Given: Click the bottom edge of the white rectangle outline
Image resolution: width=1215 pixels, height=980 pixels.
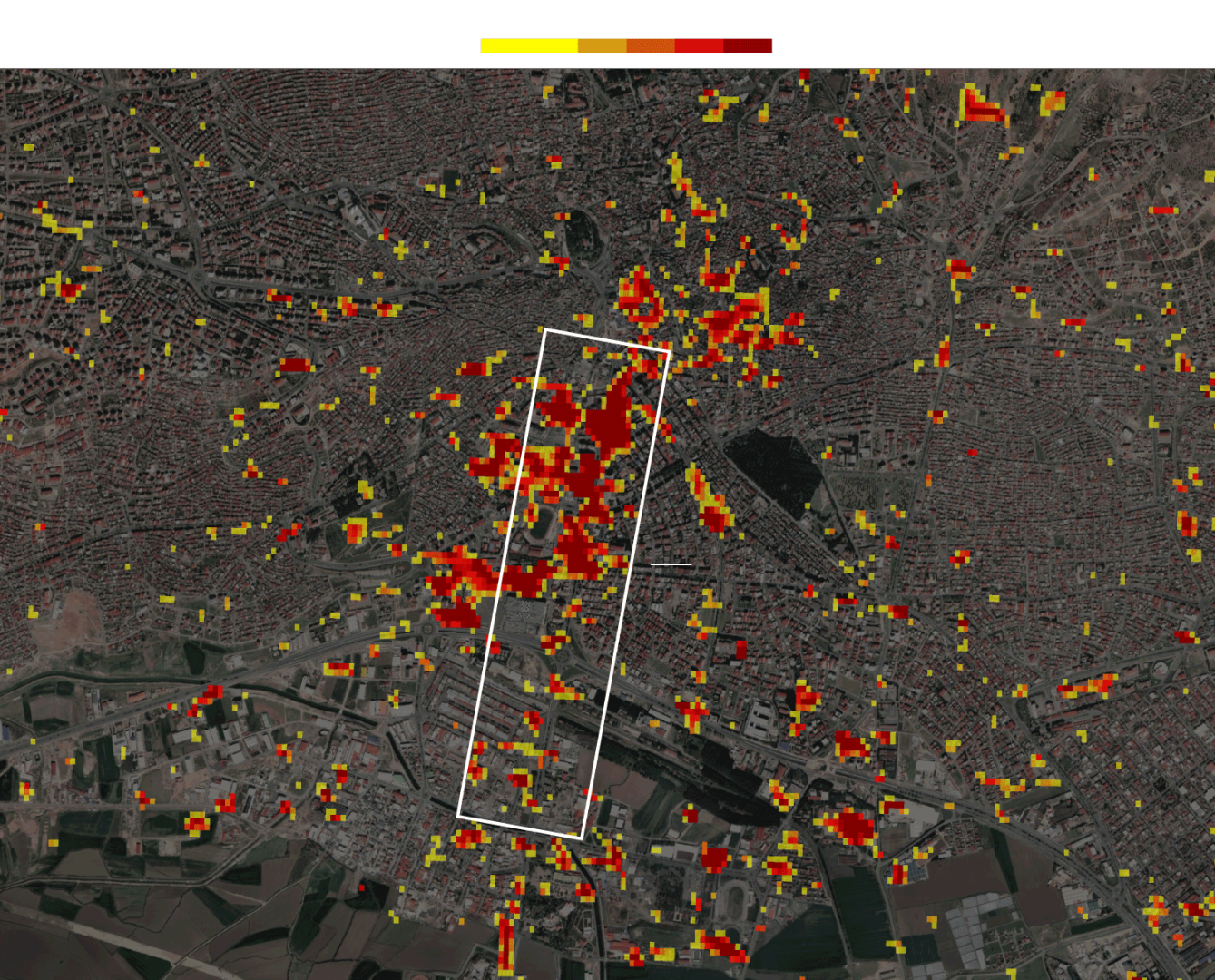Looking at the screenshot, I should coord(519,827).
